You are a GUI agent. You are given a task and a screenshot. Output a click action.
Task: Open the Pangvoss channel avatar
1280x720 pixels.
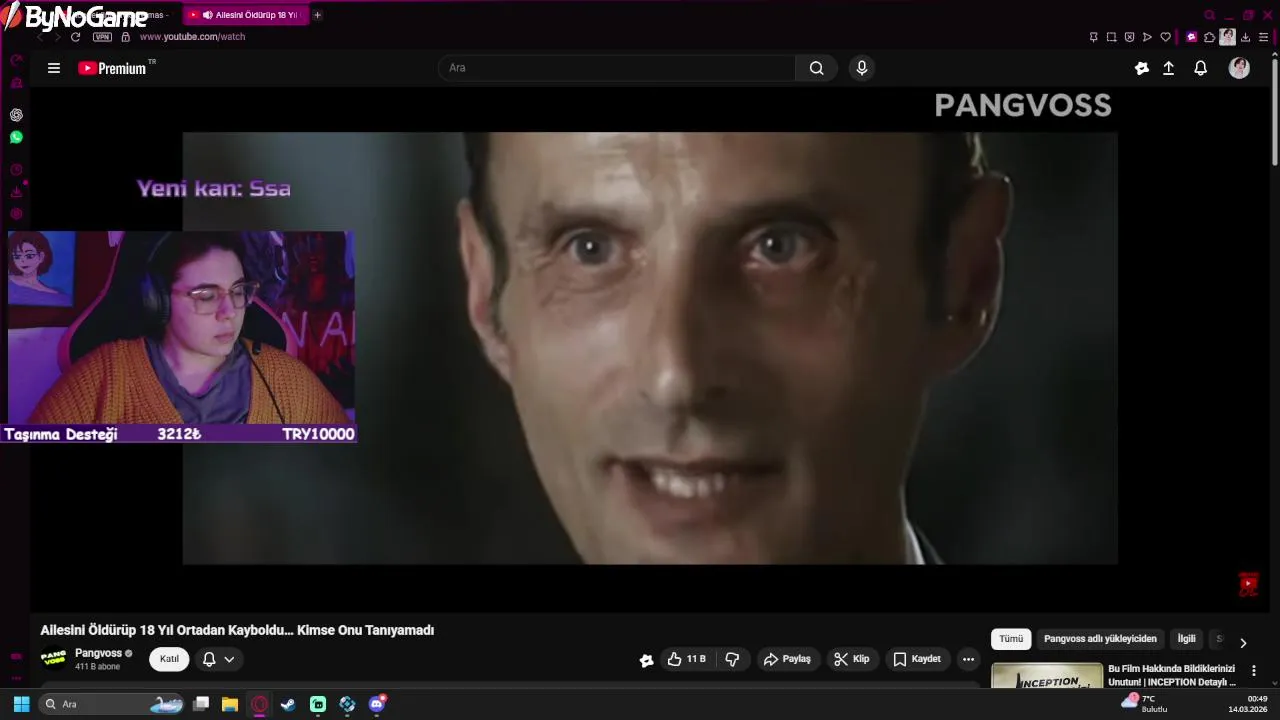[x=53, y=659]
